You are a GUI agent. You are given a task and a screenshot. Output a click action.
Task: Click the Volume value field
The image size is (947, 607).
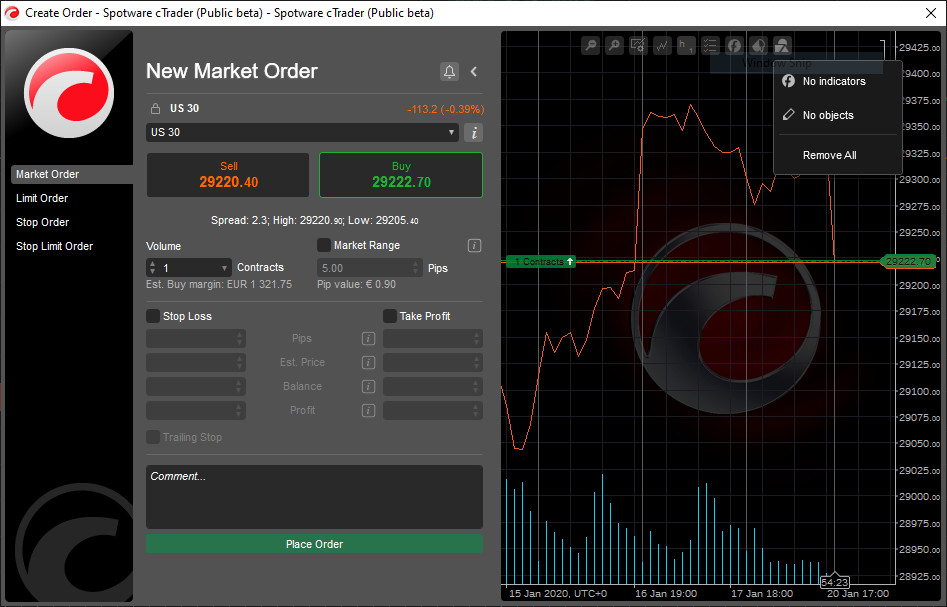click(188, 268)
